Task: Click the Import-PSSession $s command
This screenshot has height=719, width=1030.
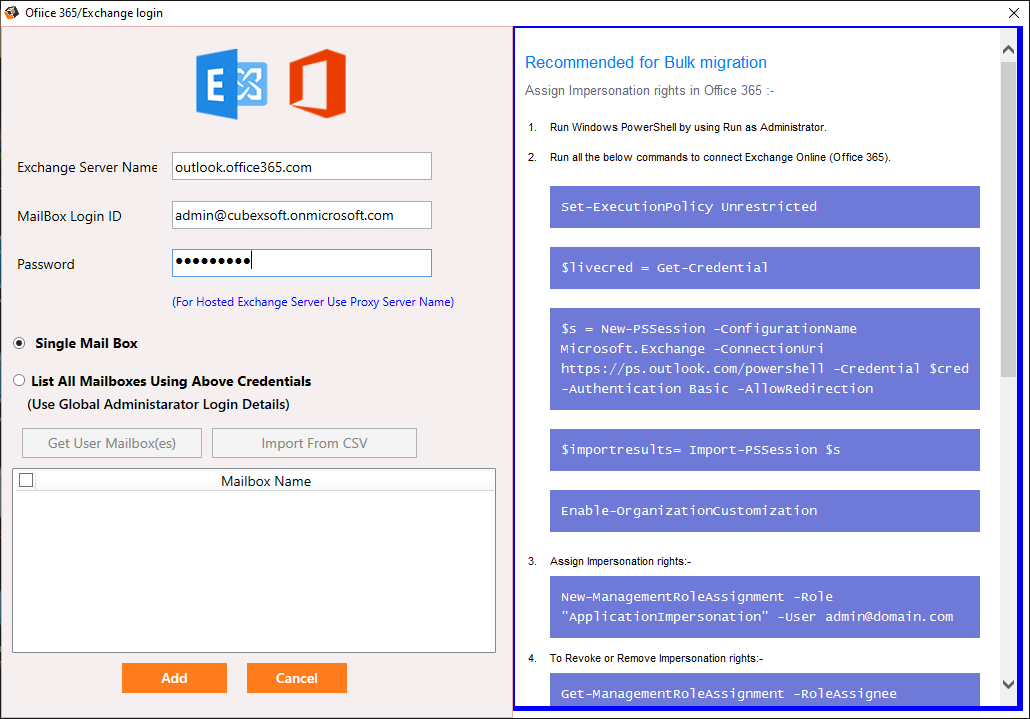Action: [765, 450]
